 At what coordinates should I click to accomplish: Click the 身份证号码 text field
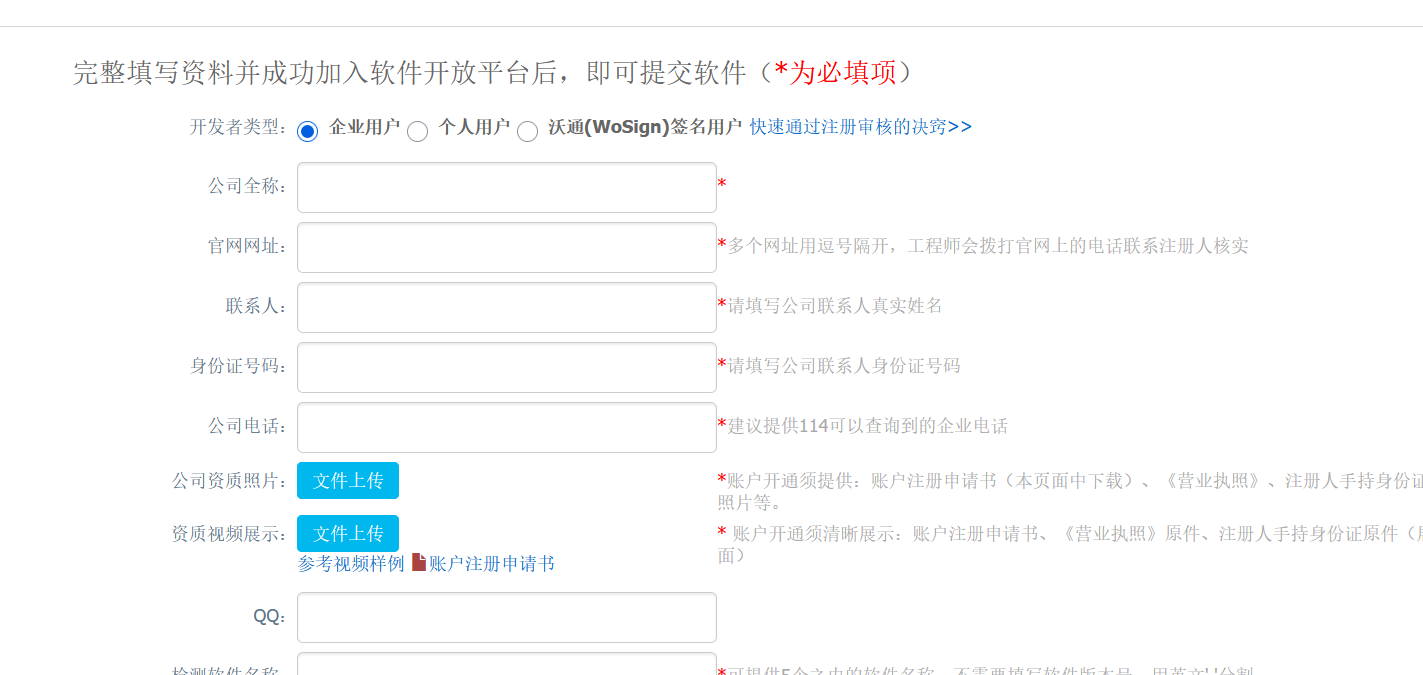(507, 367)
